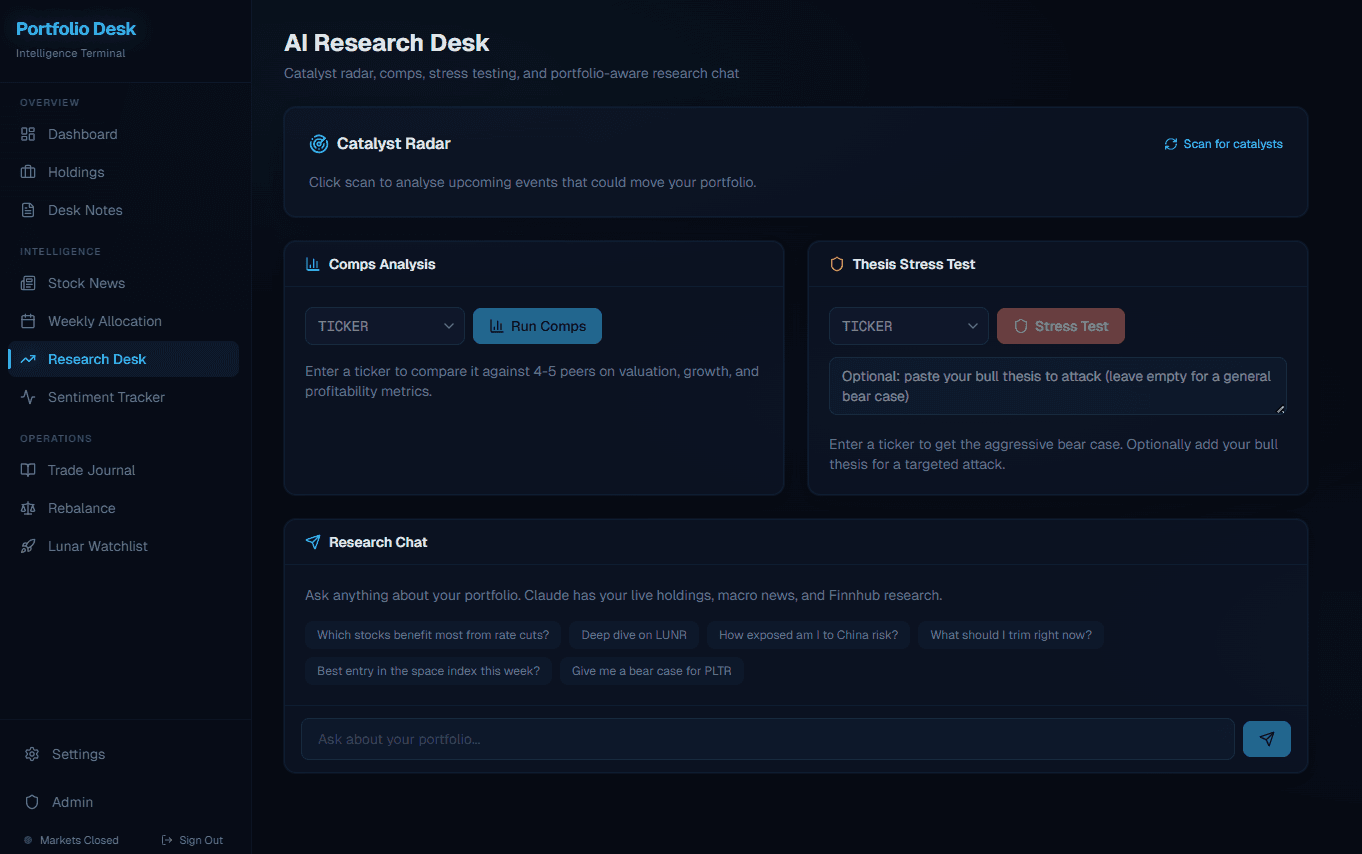
Task: Focus the bull thesis text area
Action: tap(1058, 386)
